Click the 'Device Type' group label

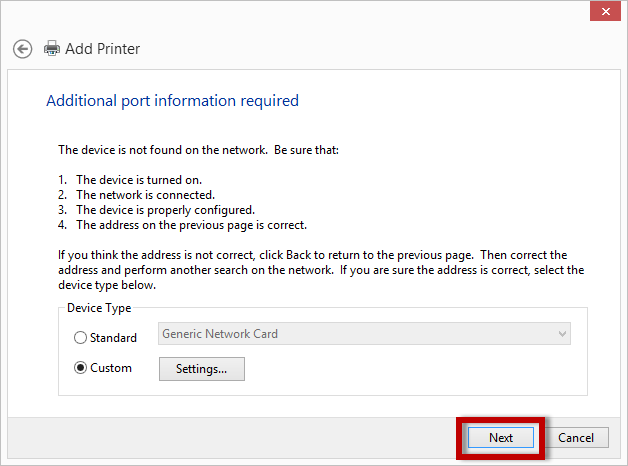pyautogui.click(x=98, y=308)
